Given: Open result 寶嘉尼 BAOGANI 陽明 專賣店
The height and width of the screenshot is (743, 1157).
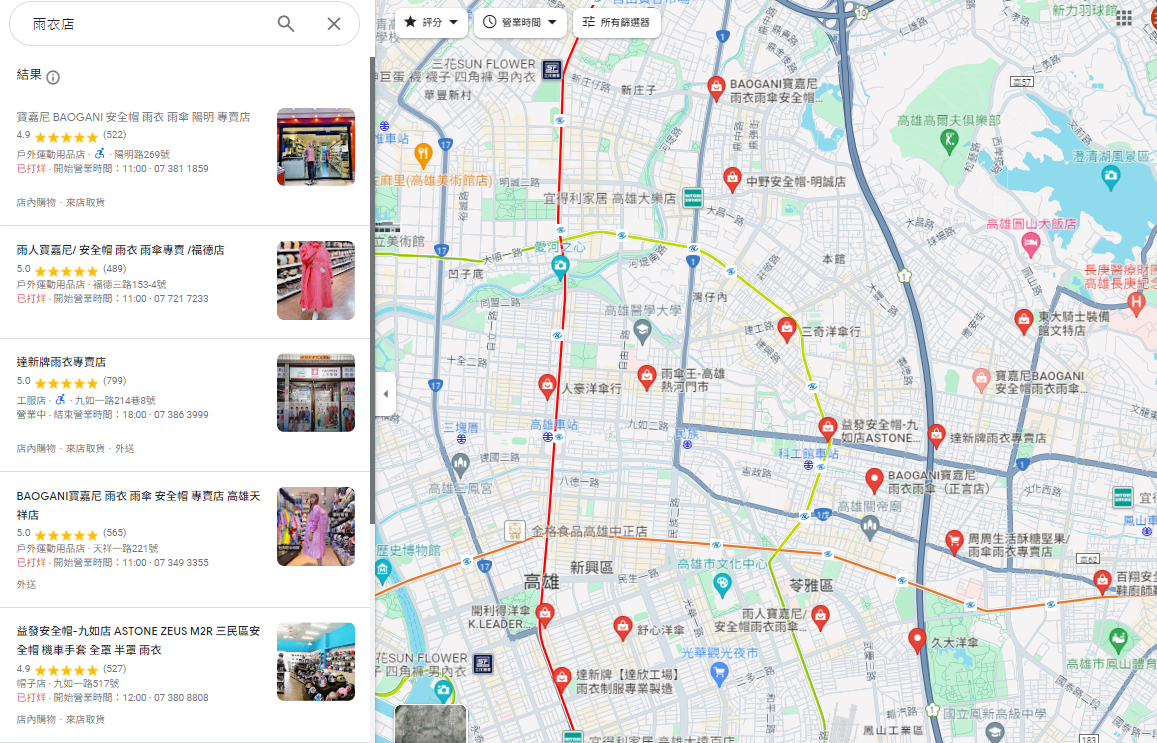Looking at the screenshot, I should point(184,159).
